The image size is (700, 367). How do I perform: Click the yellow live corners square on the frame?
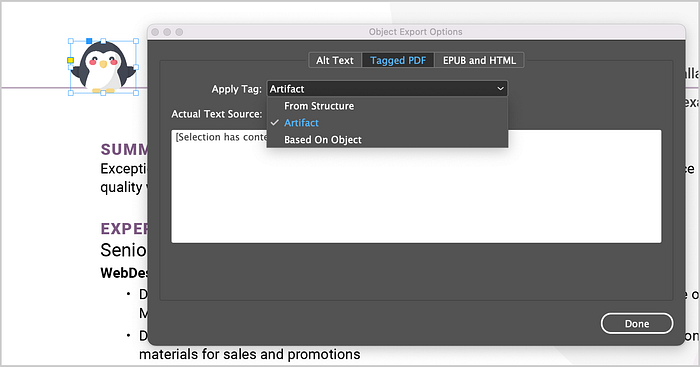(71, 60)
